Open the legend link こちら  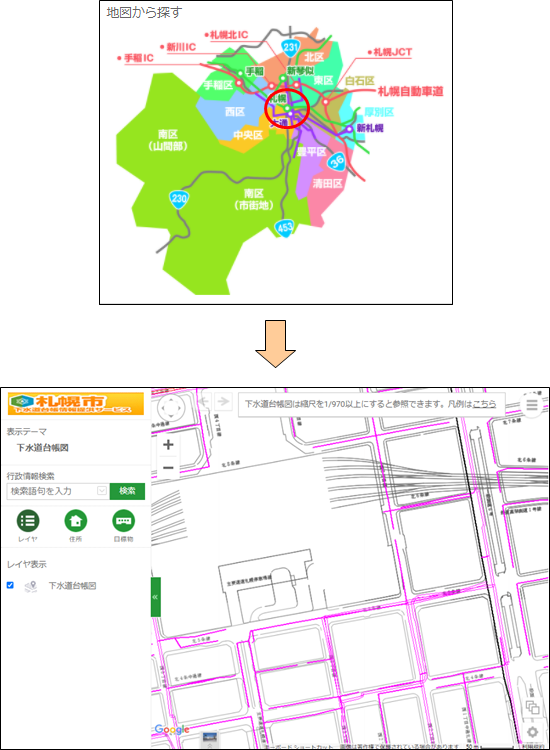pyautogui.click(x=484, y=404)
